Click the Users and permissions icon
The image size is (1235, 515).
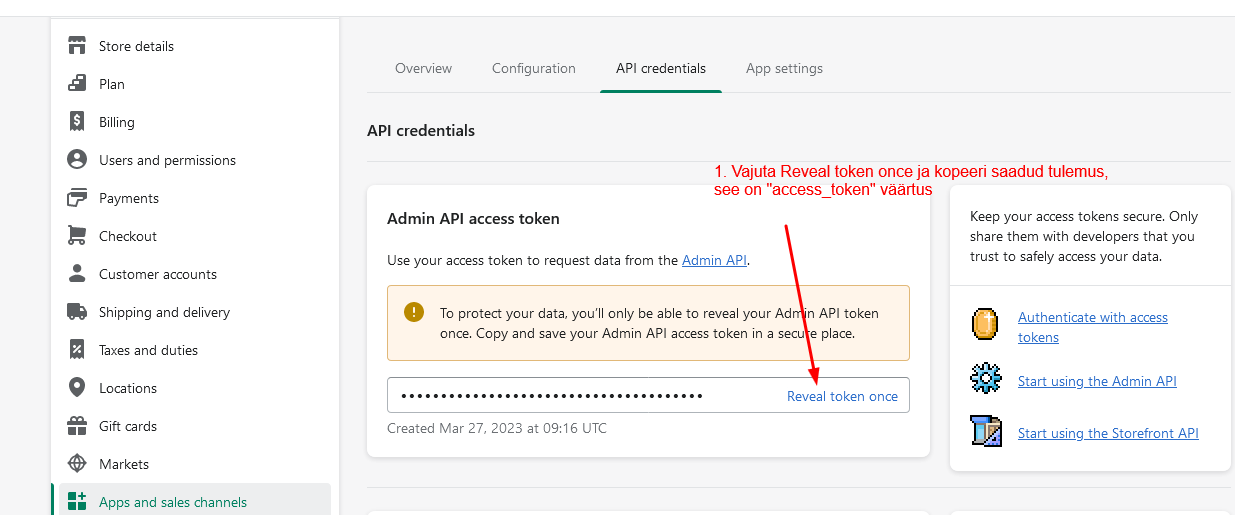[77, 160]
